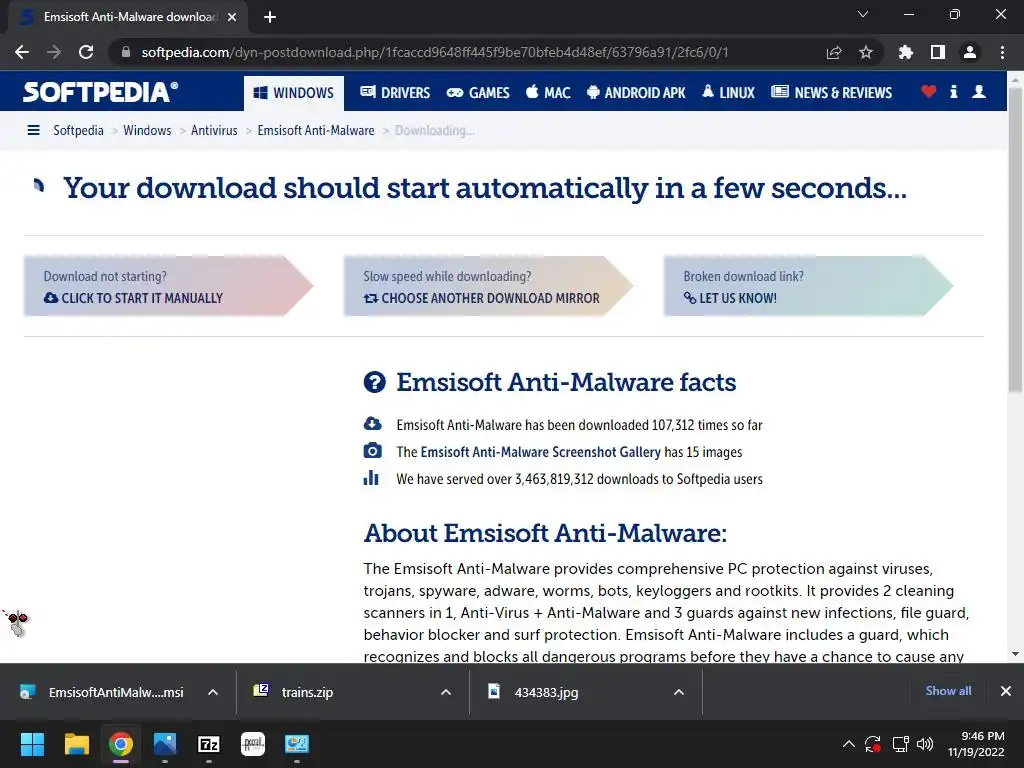Go to the Windows breadcrumb link

[147, 131]
